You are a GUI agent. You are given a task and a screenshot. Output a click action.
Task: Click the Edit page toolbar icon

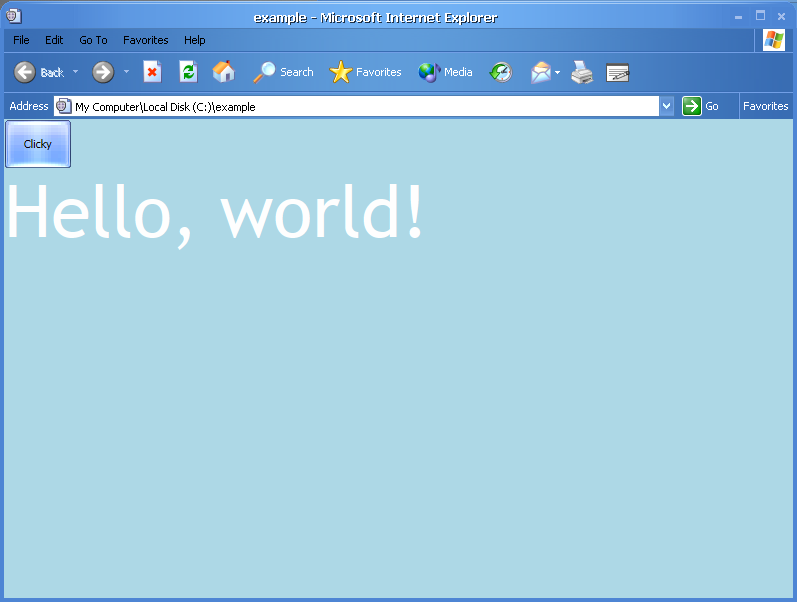click(618, 73)
